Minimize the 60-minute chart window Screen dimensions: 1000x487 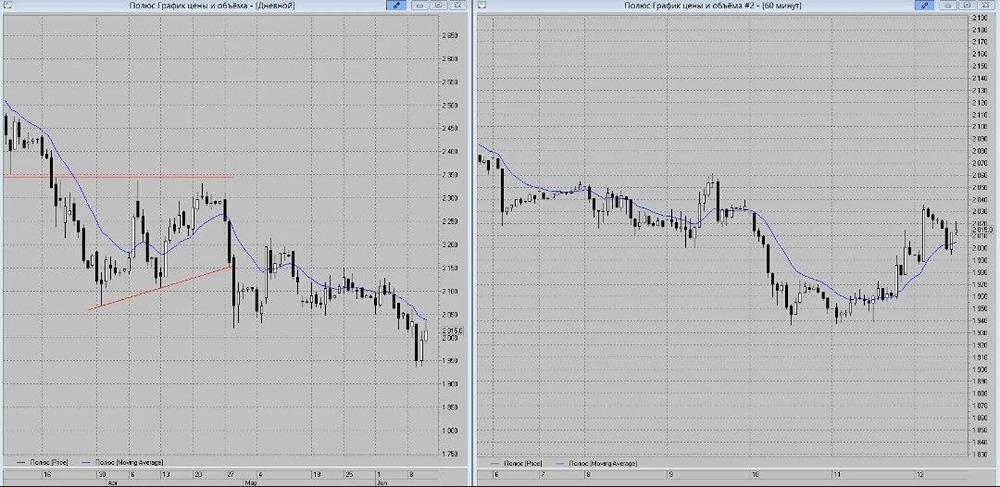pos(949,5)
